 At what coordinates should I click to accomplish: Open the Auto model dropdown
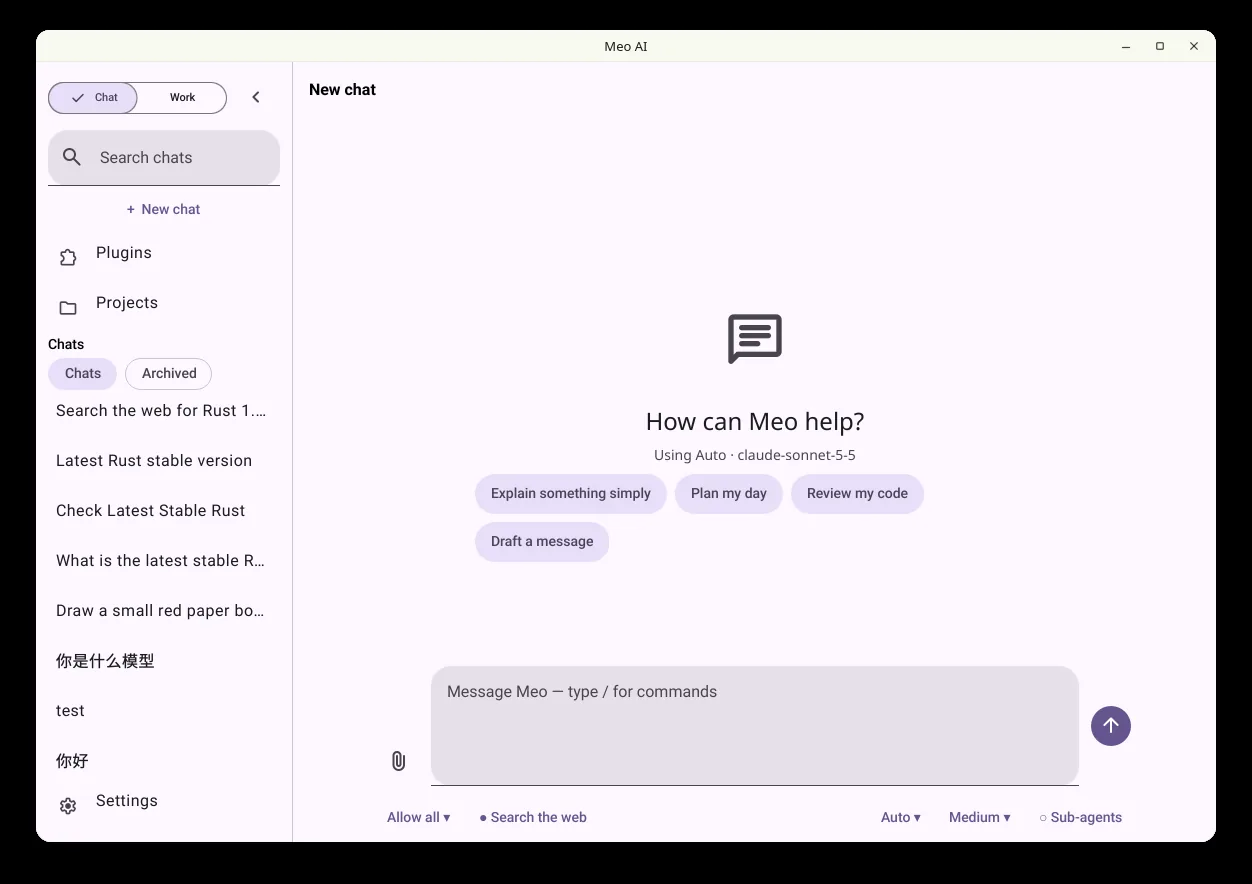coord(901,817)
